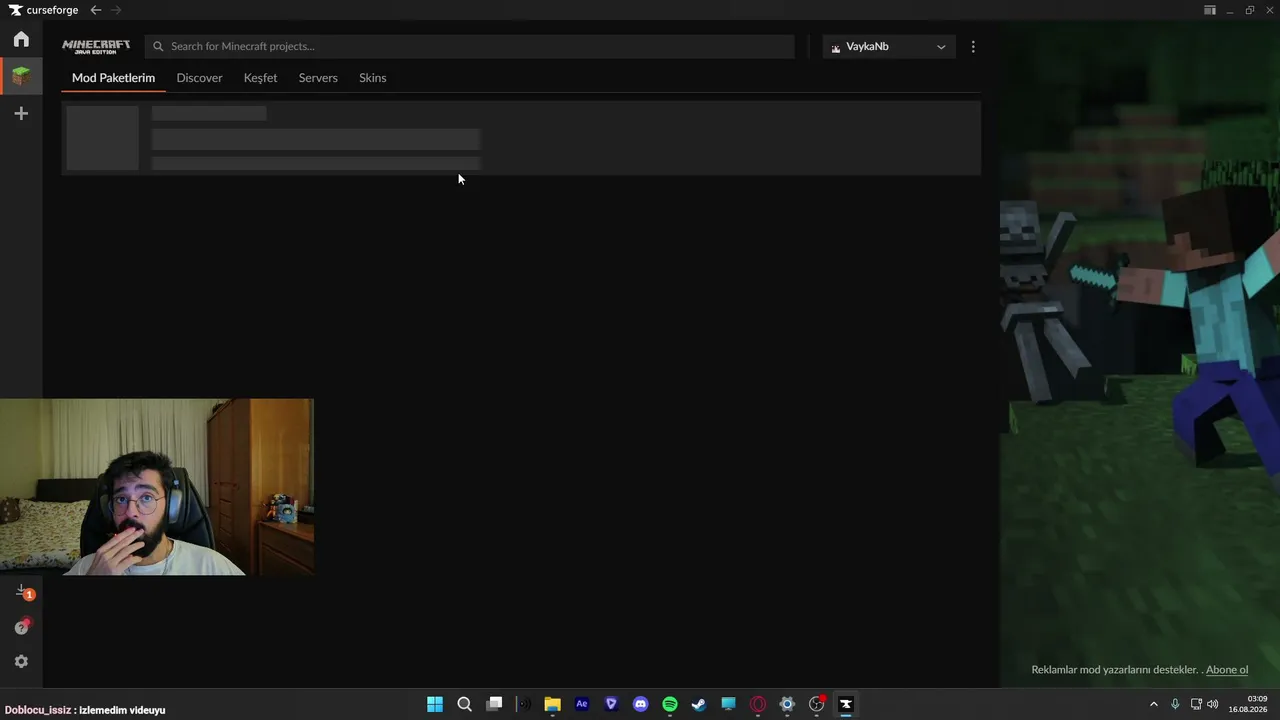The height and width of the screenshot is (720, 1280).
Task: Open the downloads icon with notification badge
Action: coord(23,593)
